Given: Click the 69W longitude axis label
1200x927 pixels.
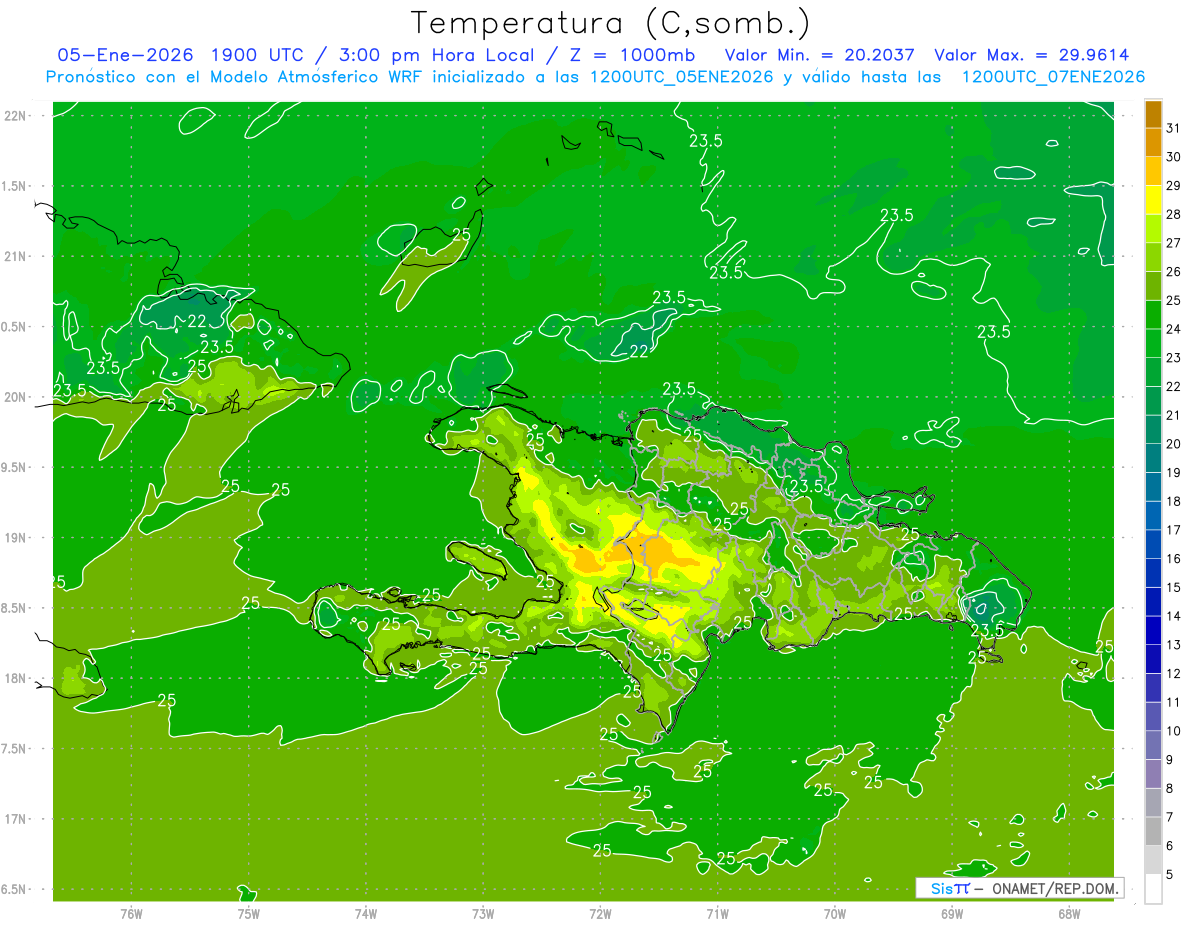Looking at the screenshot, I should (x=951, y=913).
